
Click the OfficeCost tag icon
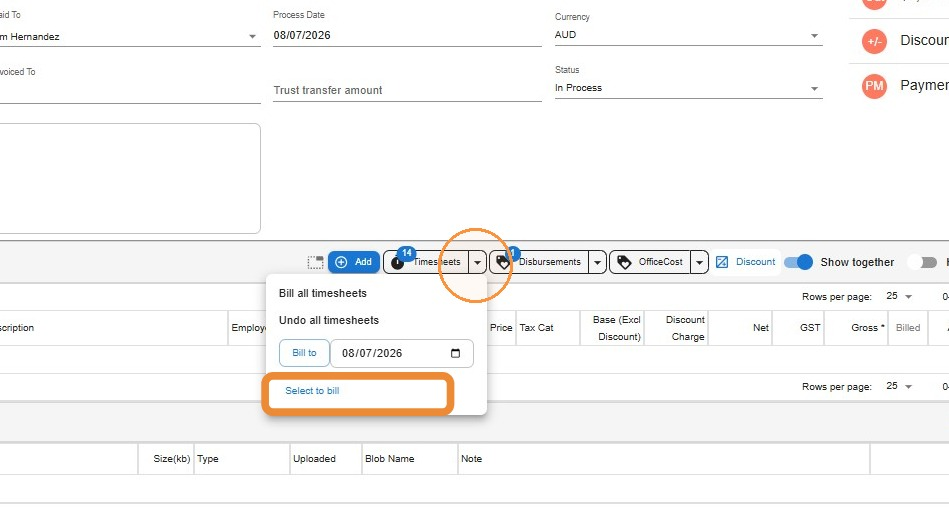(624, 262)
